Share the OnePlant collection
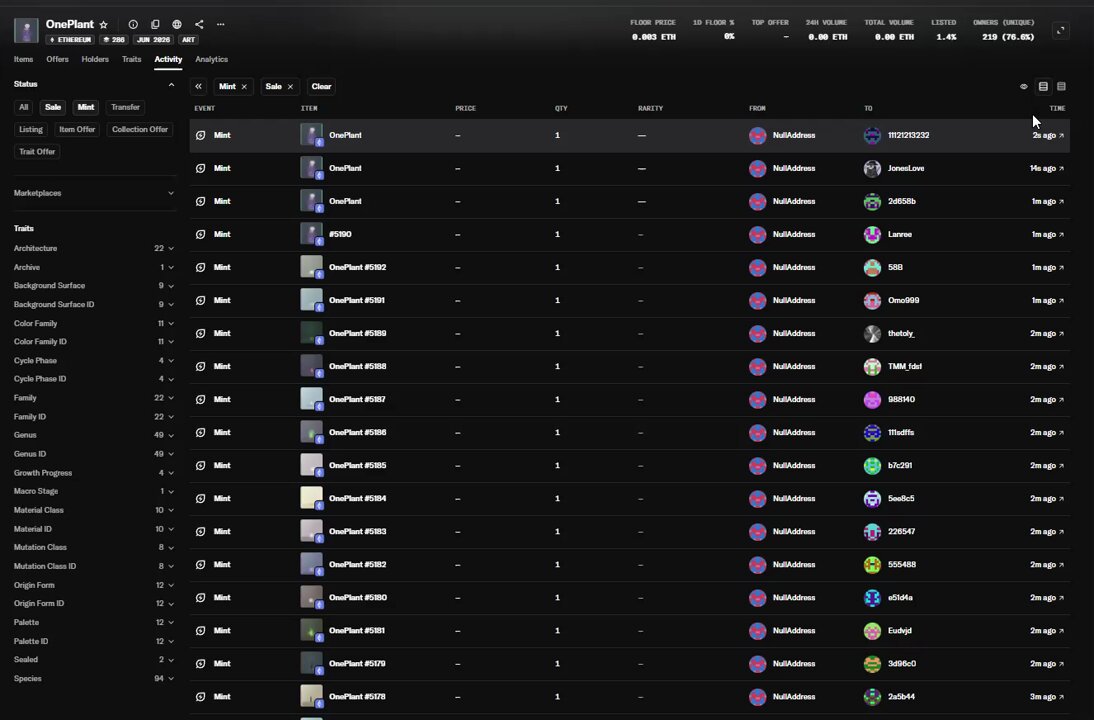1094x720 pixels. click(199, 24)
